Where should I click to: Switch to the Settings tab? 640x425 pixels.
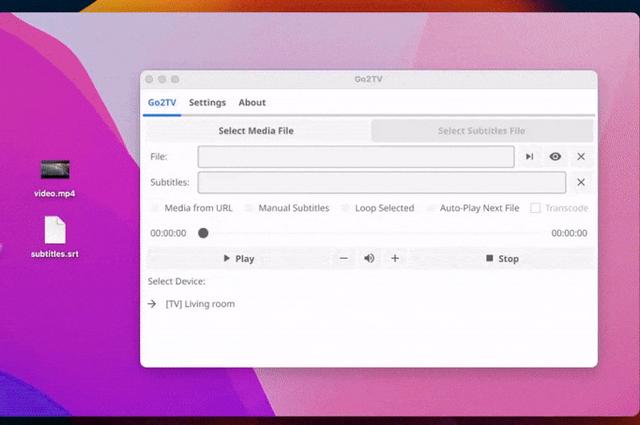coord(207,102)
